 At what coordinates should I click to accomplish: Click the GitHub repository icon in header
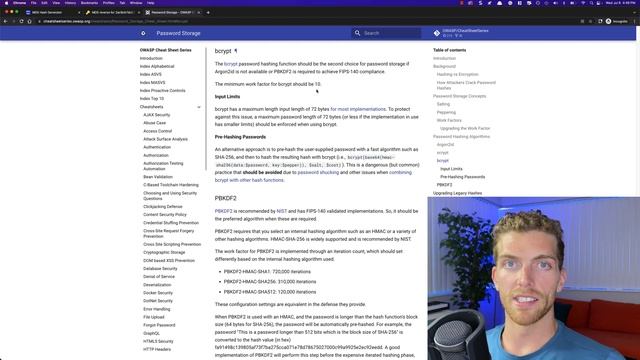pyautogui.click(x=437, y=33)
